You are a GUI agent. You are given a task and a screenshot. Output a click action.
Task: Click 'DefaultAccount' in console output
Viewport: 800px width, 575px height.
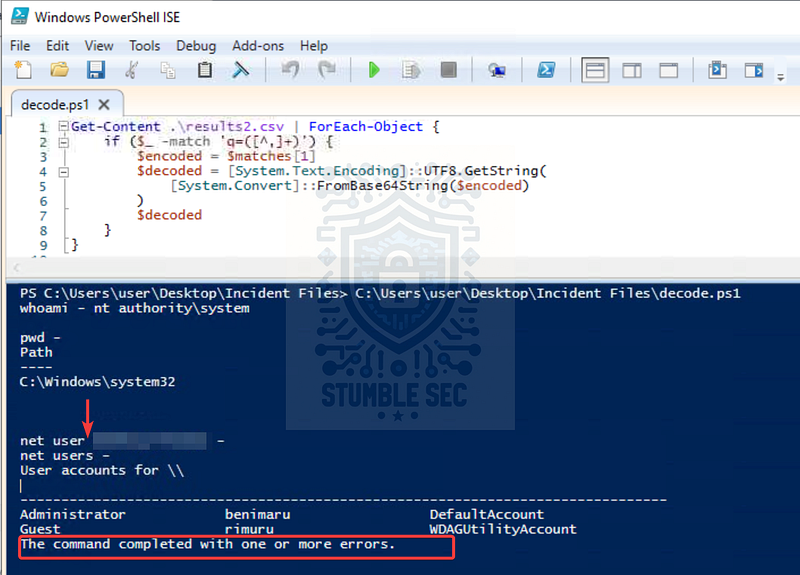[487, 514]
